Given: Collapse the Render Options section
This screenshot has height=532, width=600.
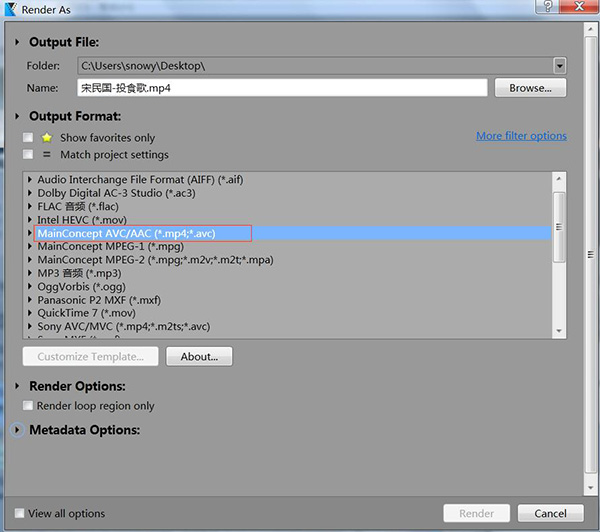Looking at the screenshot, I should click(17, 386).
